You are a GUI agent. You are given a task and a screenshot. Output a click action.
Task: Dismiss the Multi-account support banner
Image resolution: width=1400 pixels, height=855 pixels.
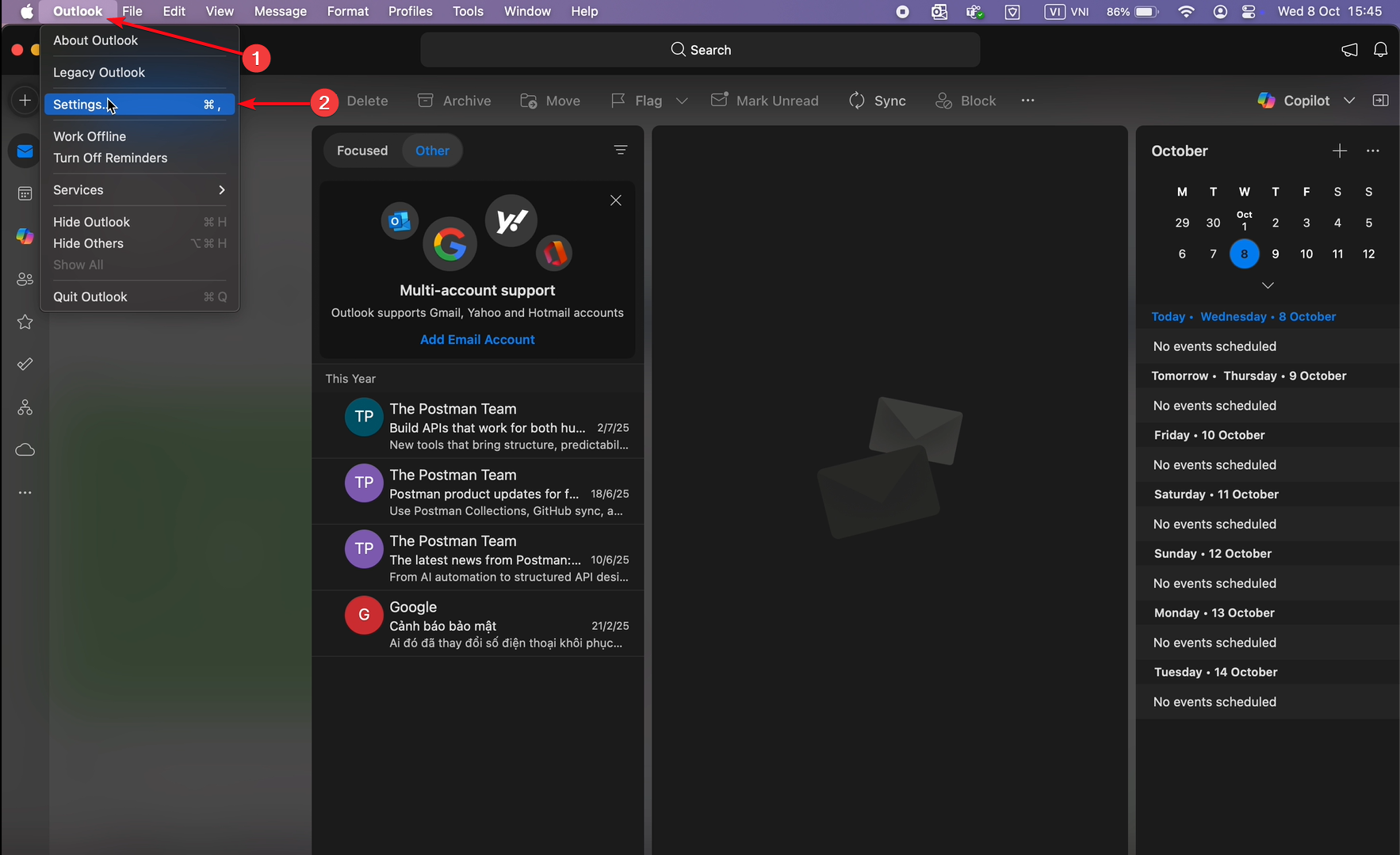tap(616, 200)
